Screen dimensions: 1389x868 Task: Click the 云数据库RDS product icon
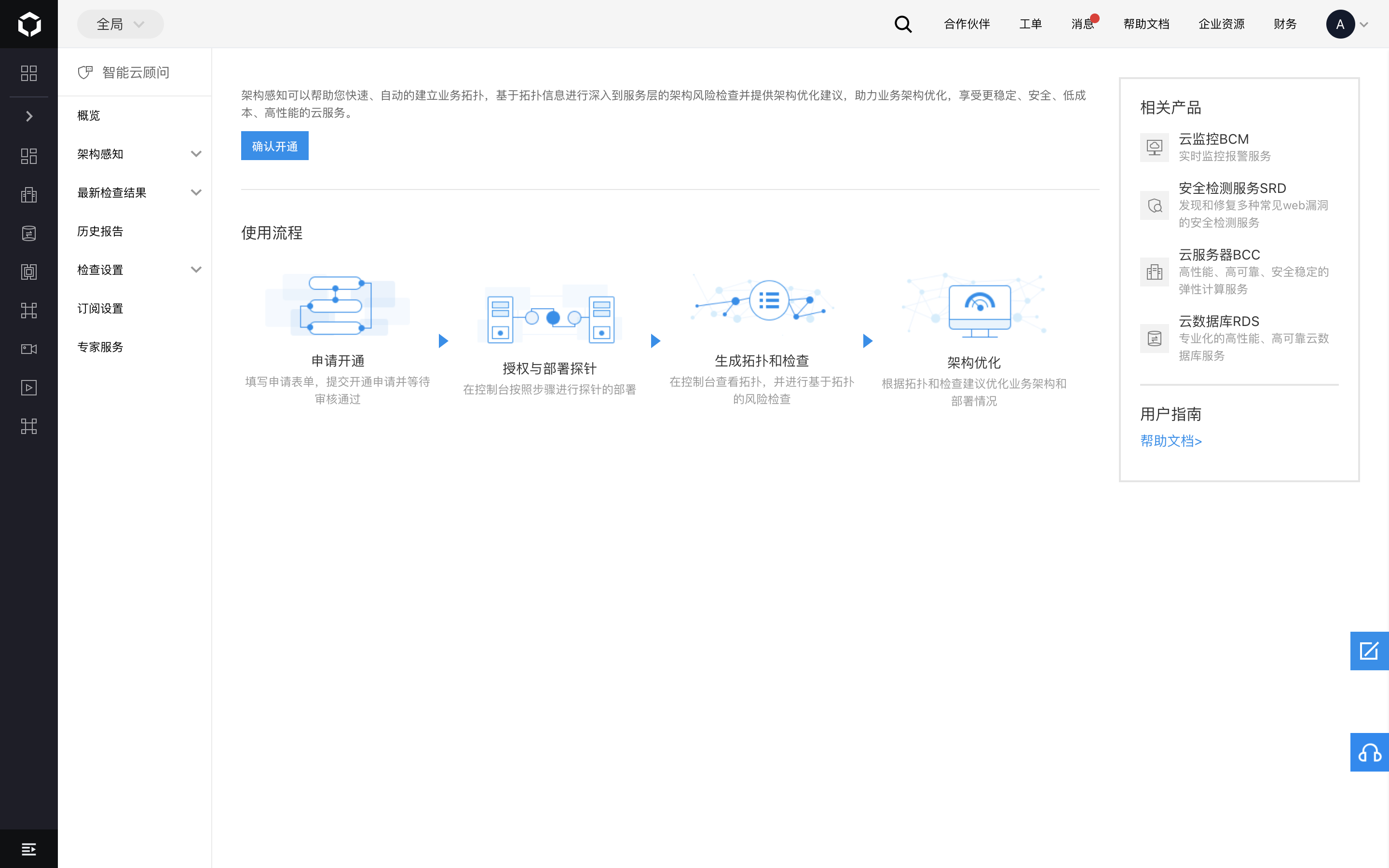point(1154,339)
